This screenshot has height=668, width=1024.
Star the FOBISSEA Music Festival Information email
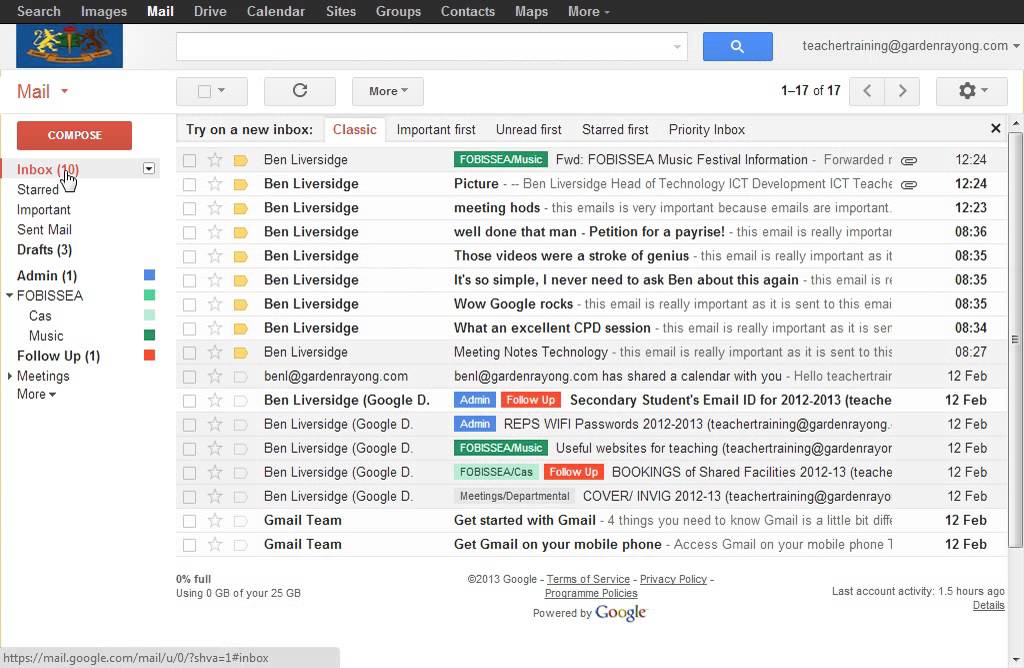click(215, 160)
